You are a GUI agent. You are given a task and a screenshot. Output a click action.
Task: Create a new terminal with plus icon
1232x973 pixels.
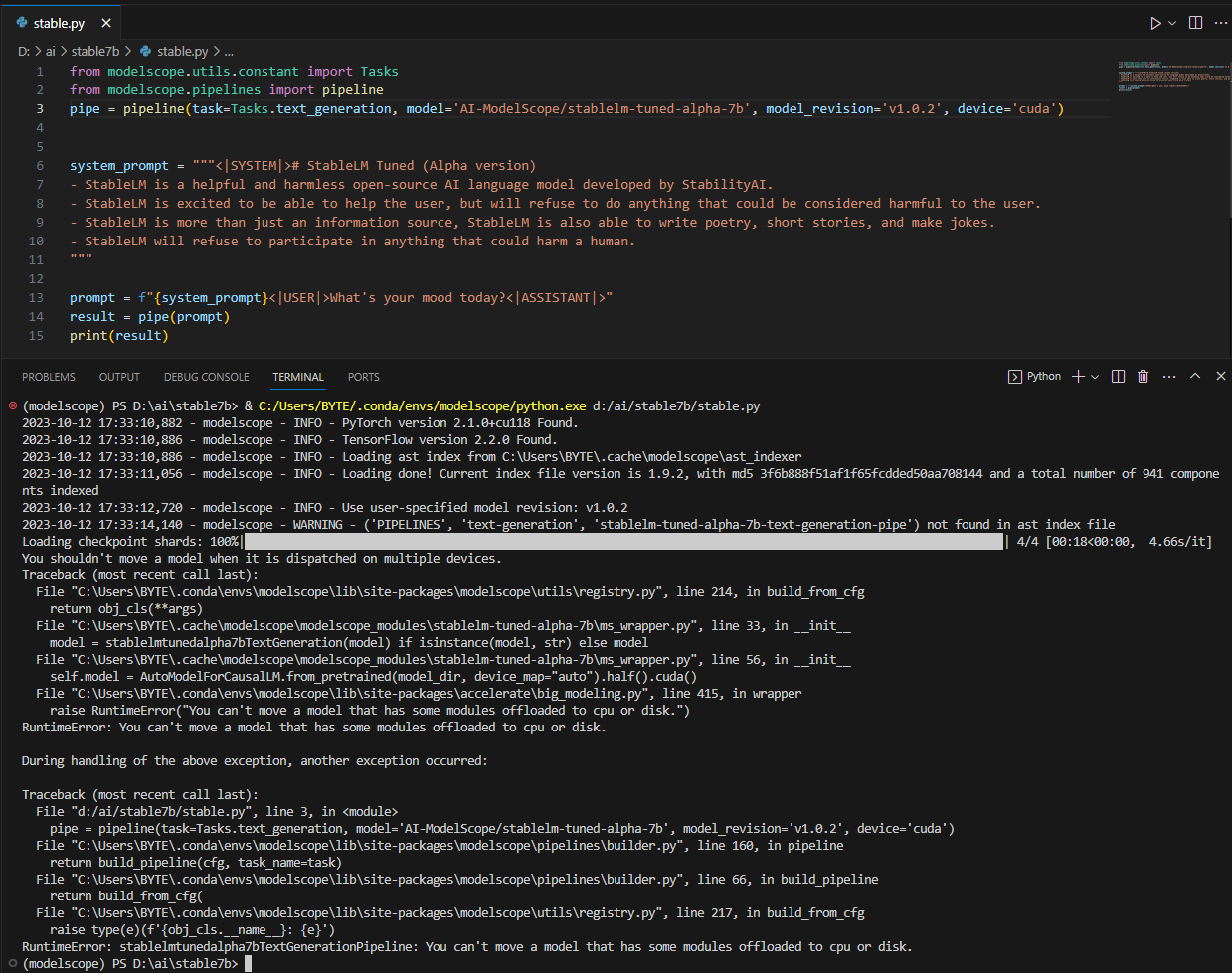pos(1078,377)
